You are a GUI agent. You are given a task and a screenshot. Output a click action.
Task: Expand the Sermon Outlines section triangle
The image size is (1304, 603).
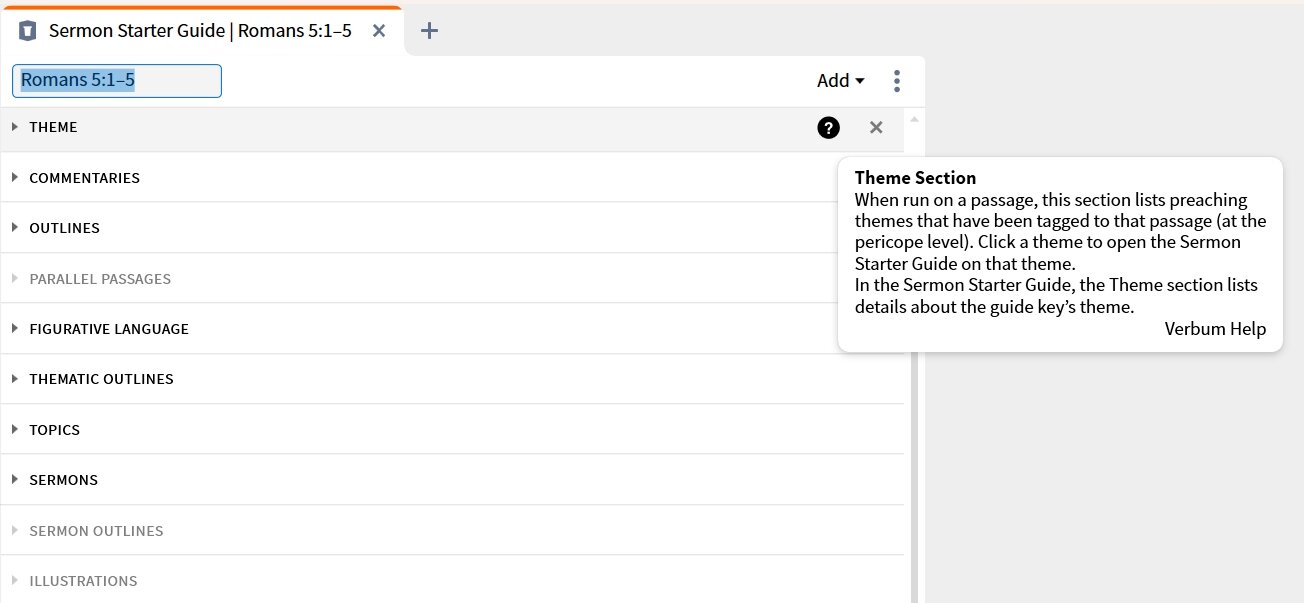(15, 530)
